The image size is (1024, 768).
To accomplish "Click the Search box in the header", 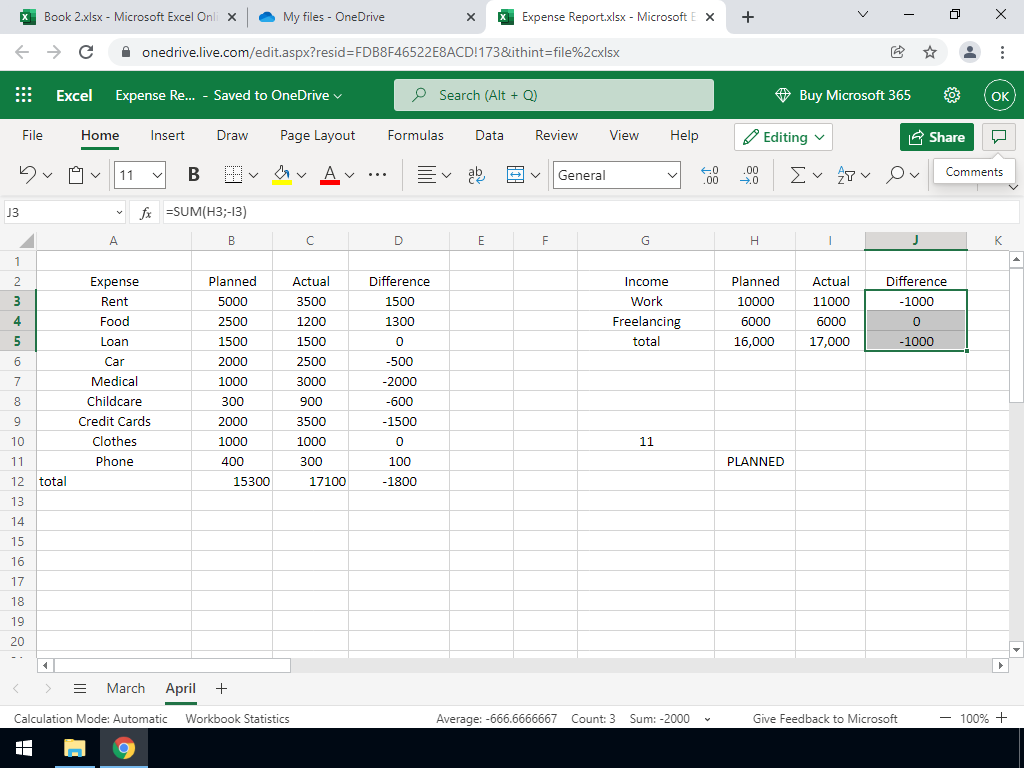I will click(554, 95).
